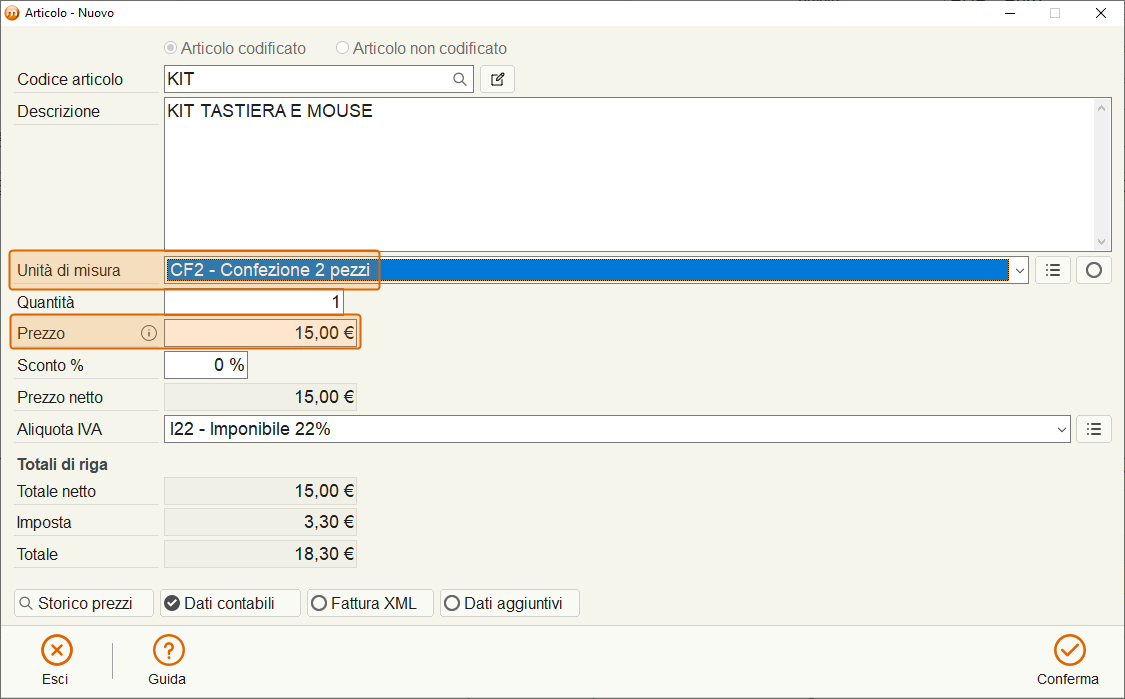Click the info icon beside Prezzo
This screenshot has width=1125, height=699.
[149, 333]
